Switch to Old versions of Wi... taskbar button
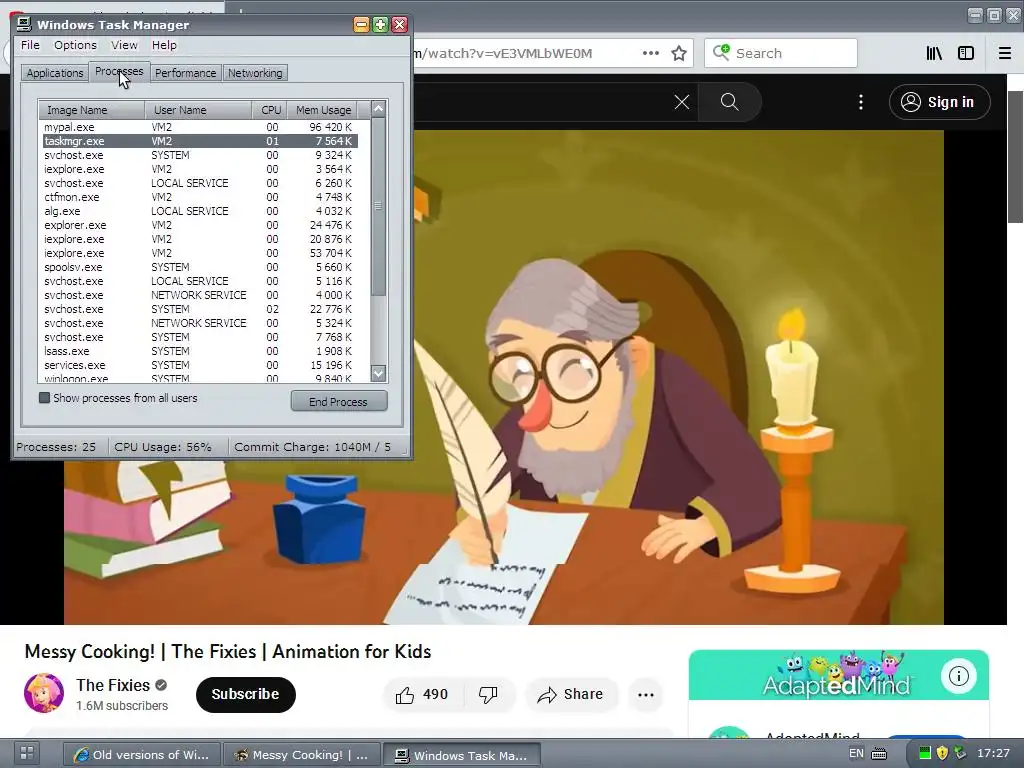Viewport: 1024px width, 768px height. (x=142, y=755)
